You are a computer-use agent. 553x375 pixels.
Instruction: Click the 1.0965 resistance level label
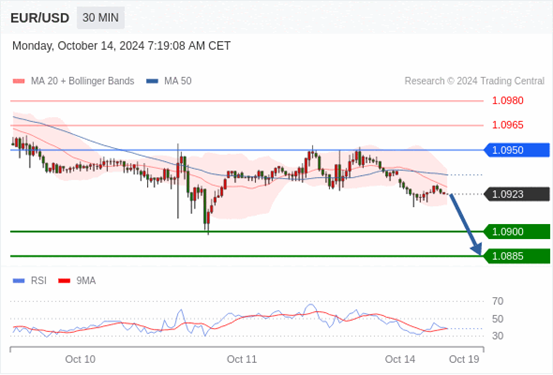[508, 125]
